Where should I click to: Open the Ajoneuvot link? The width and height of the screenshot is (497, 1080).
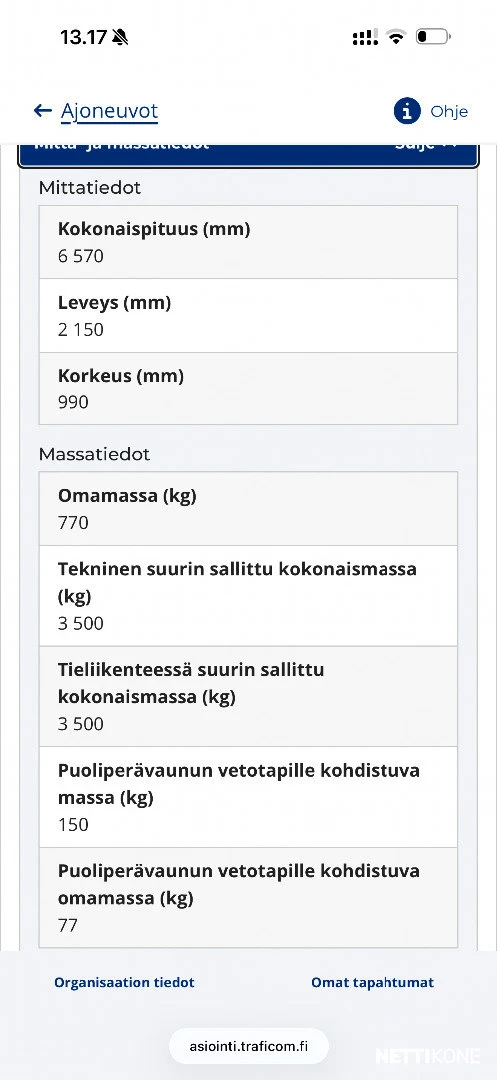[109, 111]
